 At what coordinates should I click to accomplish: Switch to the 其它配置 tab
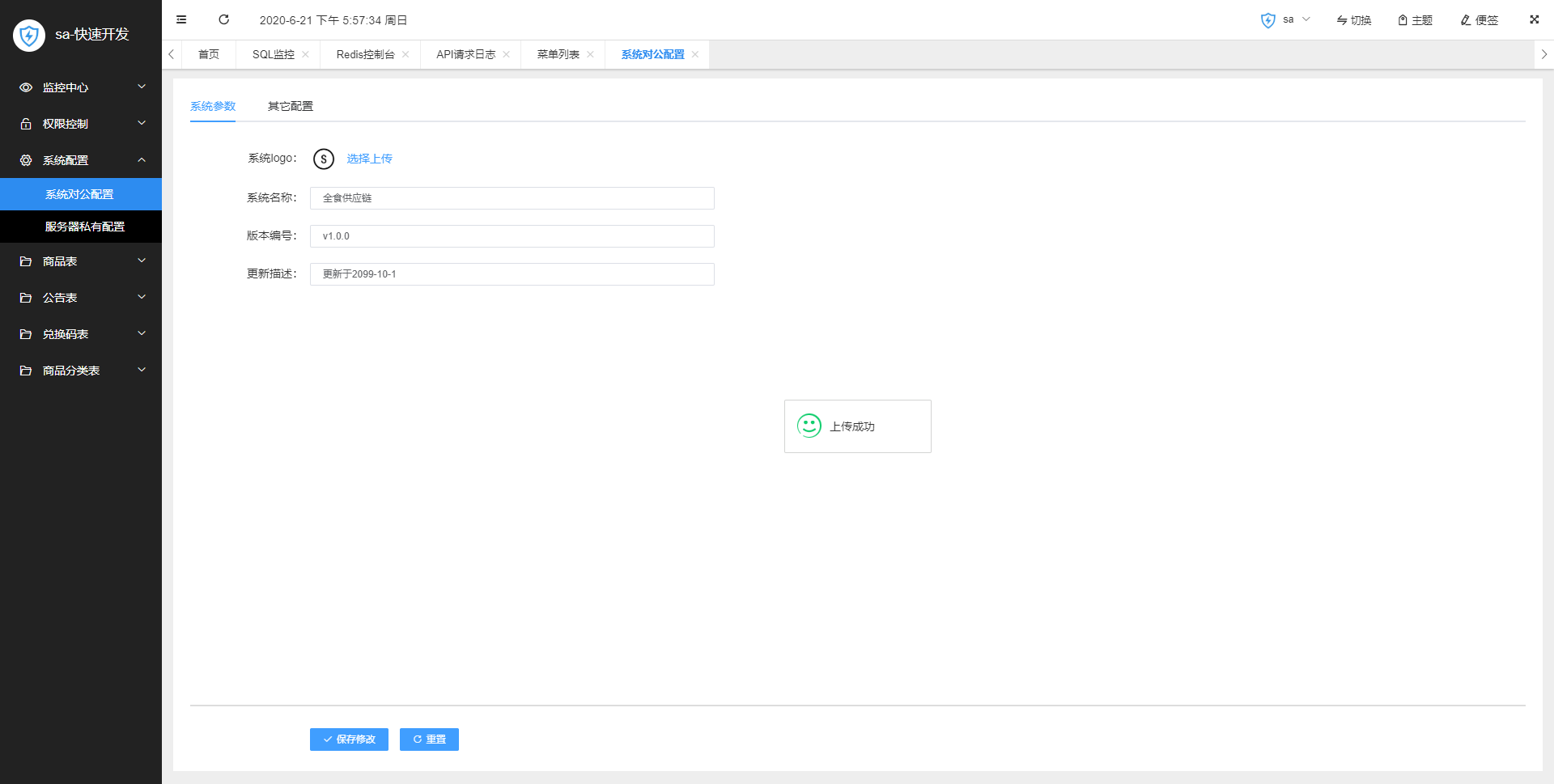tap(290, 106)
